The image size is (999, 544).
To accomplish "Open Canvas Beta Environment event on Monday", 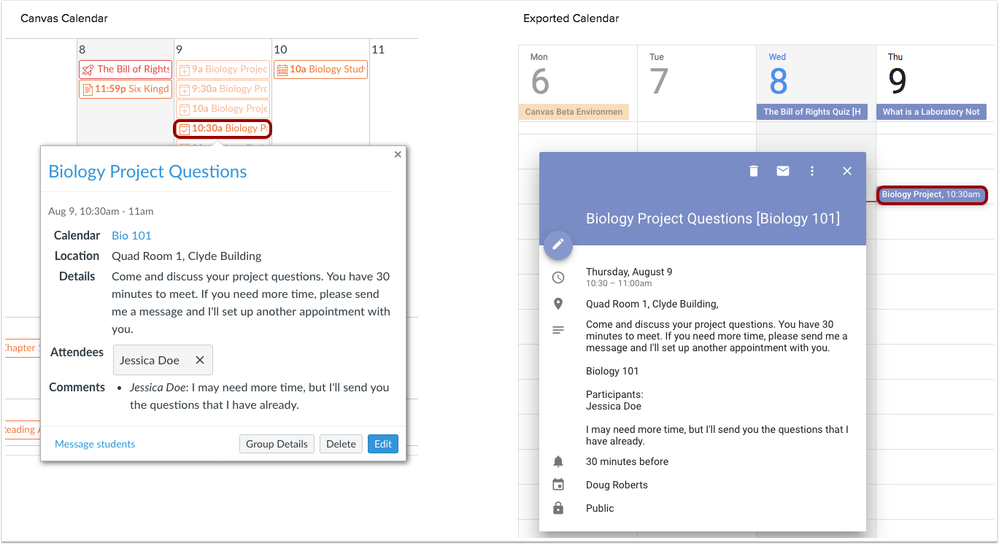I will coord(573,112).
